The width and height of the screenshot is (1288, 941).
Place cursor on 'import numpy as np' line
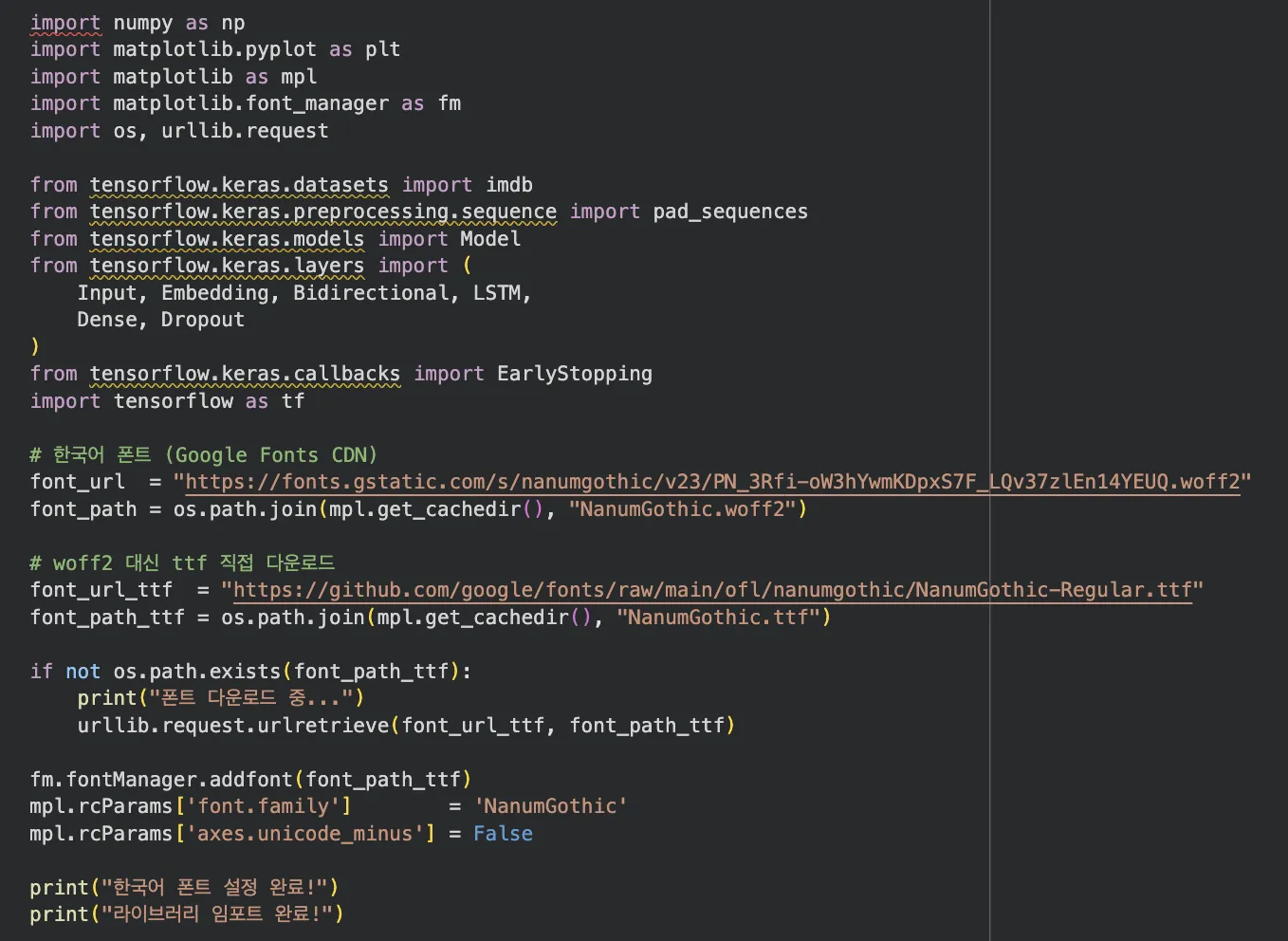pyautogui.click(x=138, y=23)
